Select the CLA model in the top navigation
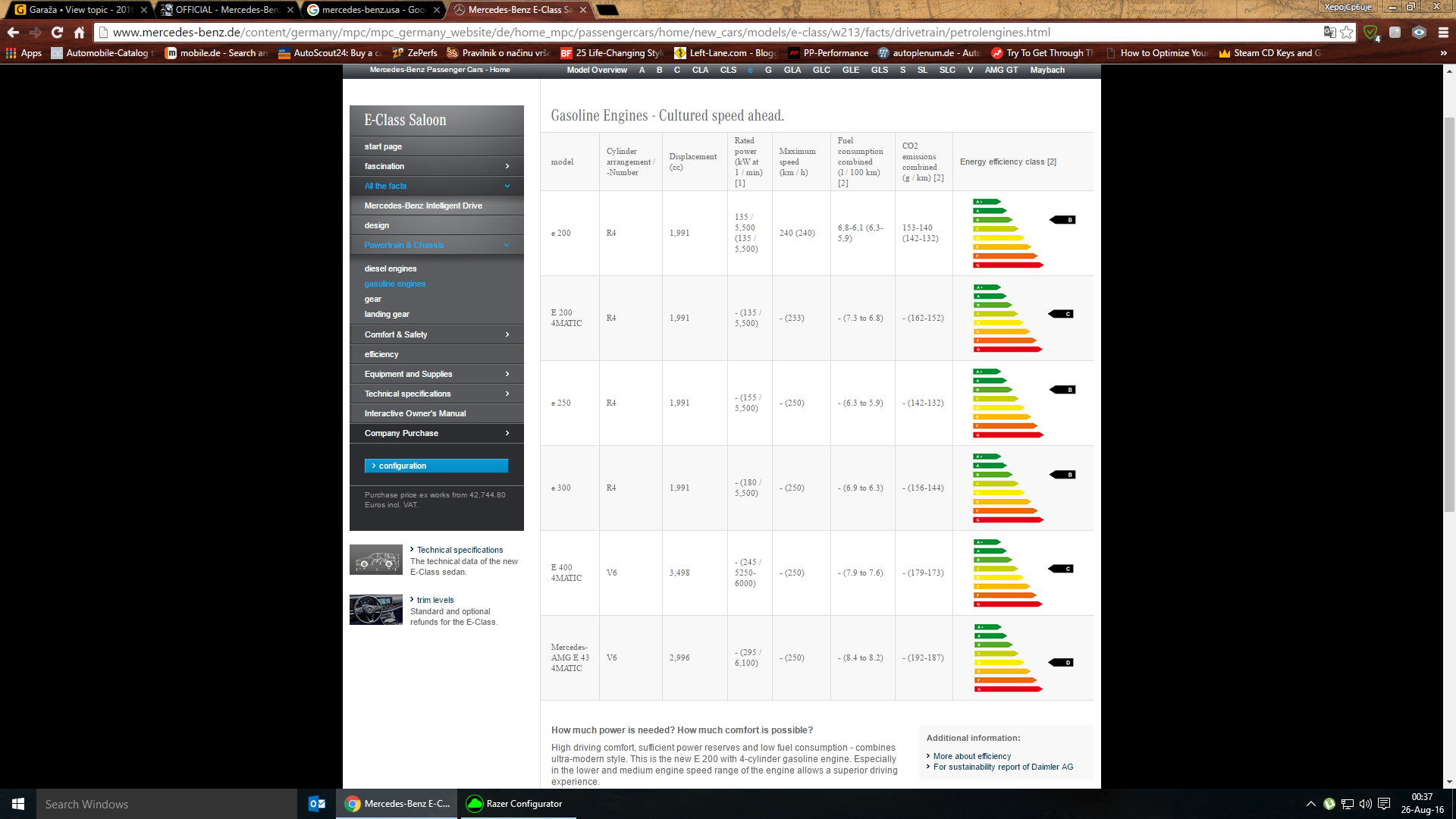The image size is (1456, 819). (700, 70)
